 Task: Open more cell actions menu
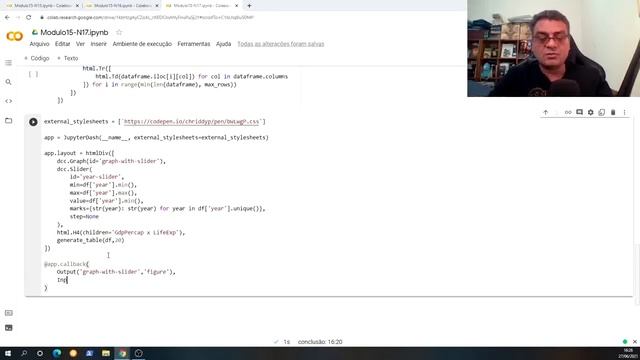coord(624,112)
